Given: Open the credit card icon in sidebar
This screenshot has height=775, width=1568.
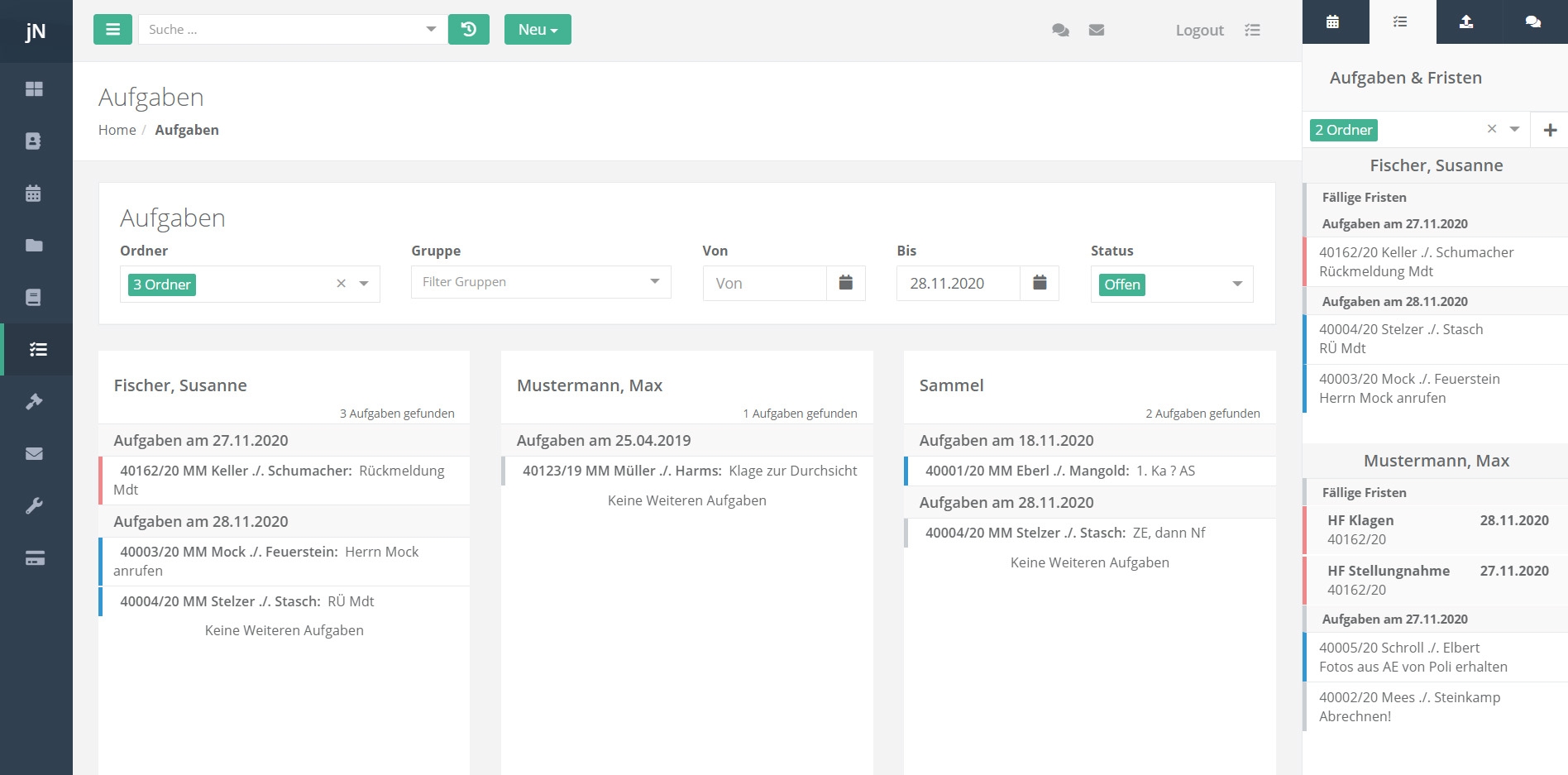Looking at the screenshot, I should (35, 558).
